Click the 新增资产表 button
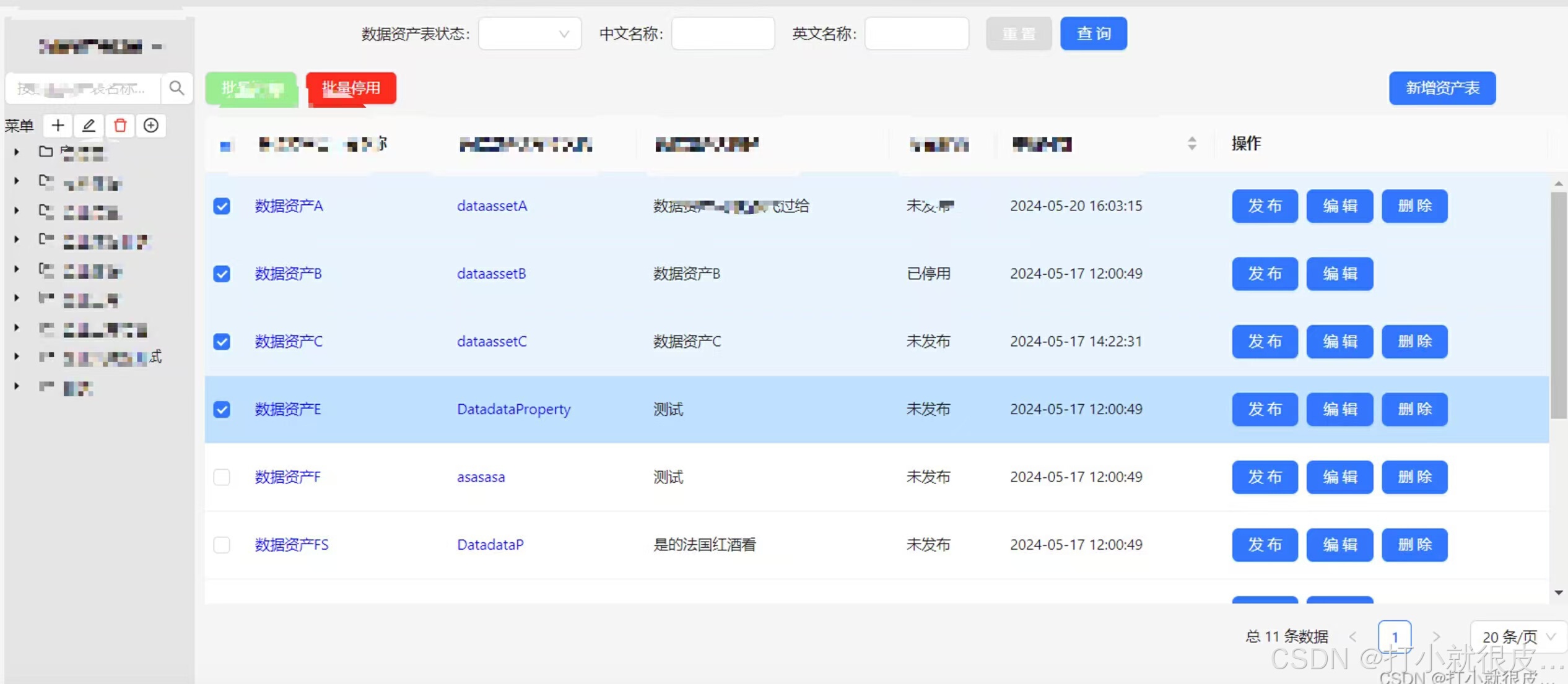This screenshot has height=684, width=1568. click(x=1442, y=88)
